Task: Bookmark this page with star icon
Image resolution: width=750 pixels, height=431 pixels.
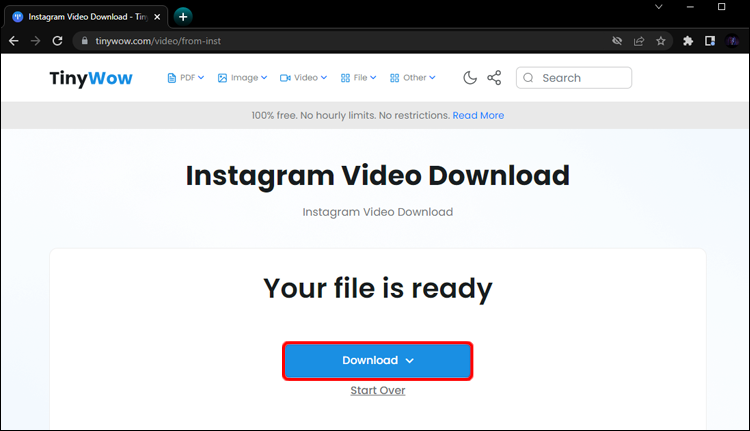Action: pyautogui.click(x=661, y=41)
